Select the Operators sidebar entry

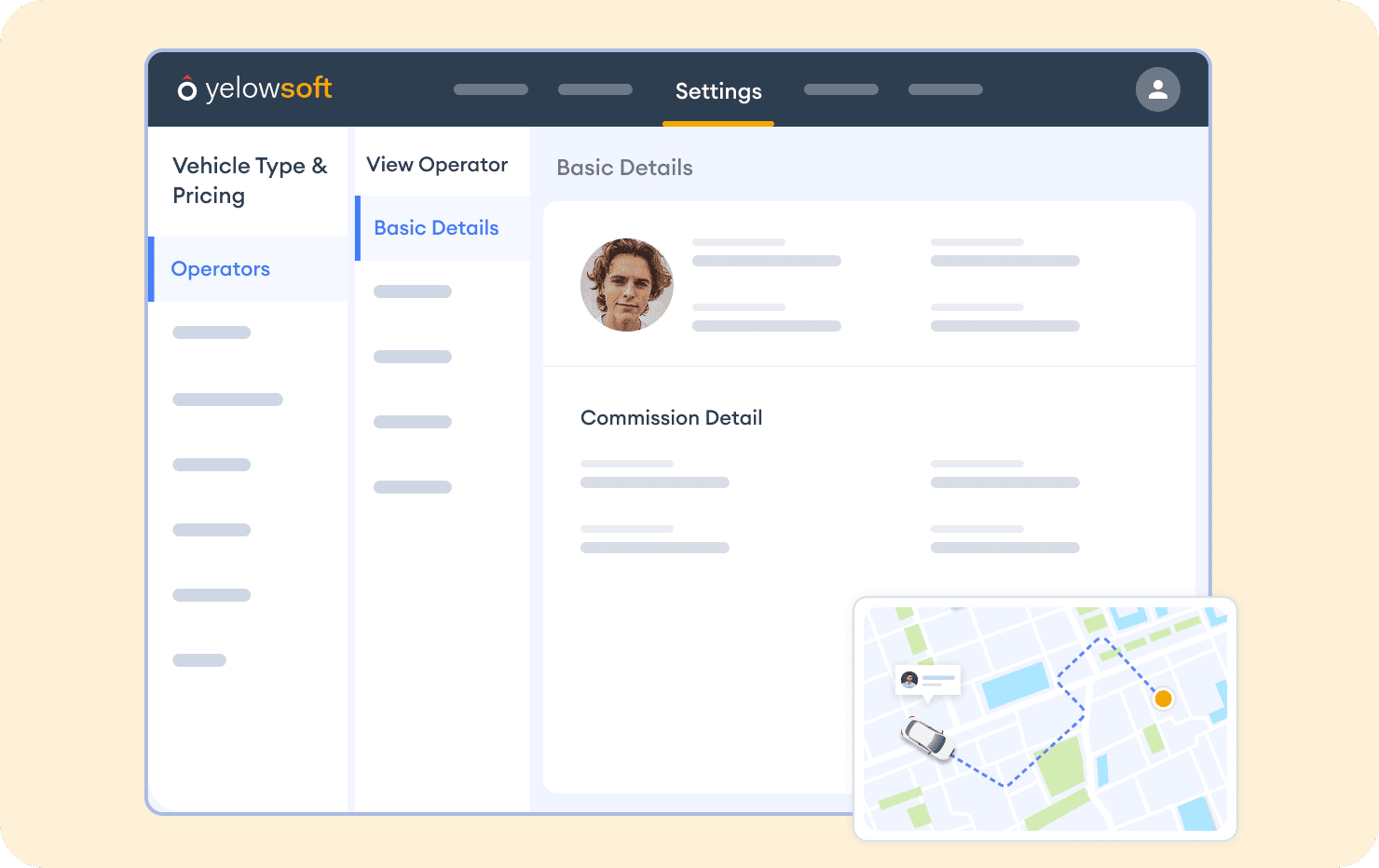pyautogui.click(x=220, y=269)
